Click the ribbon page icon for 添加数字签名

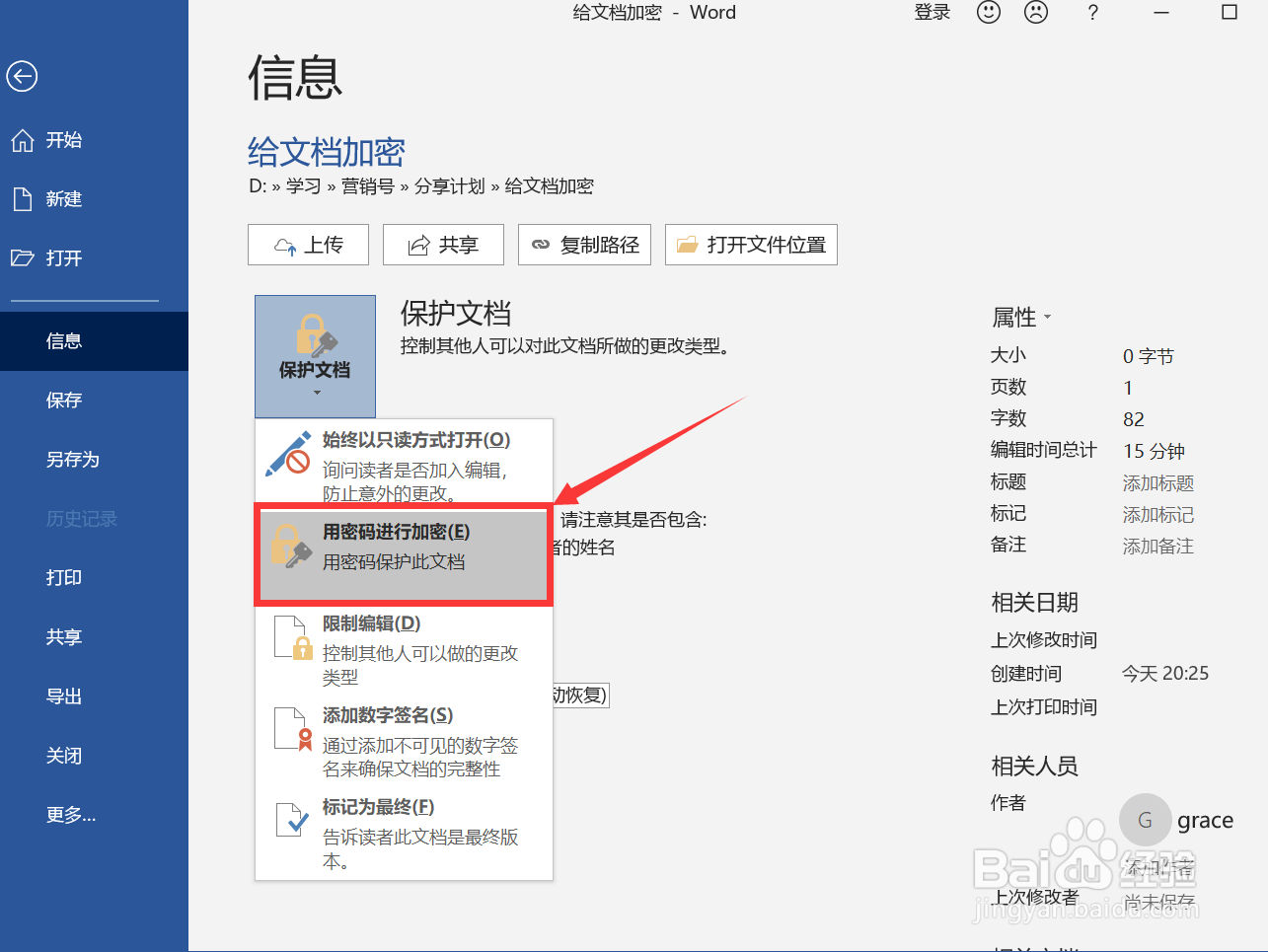coord(292,729)
